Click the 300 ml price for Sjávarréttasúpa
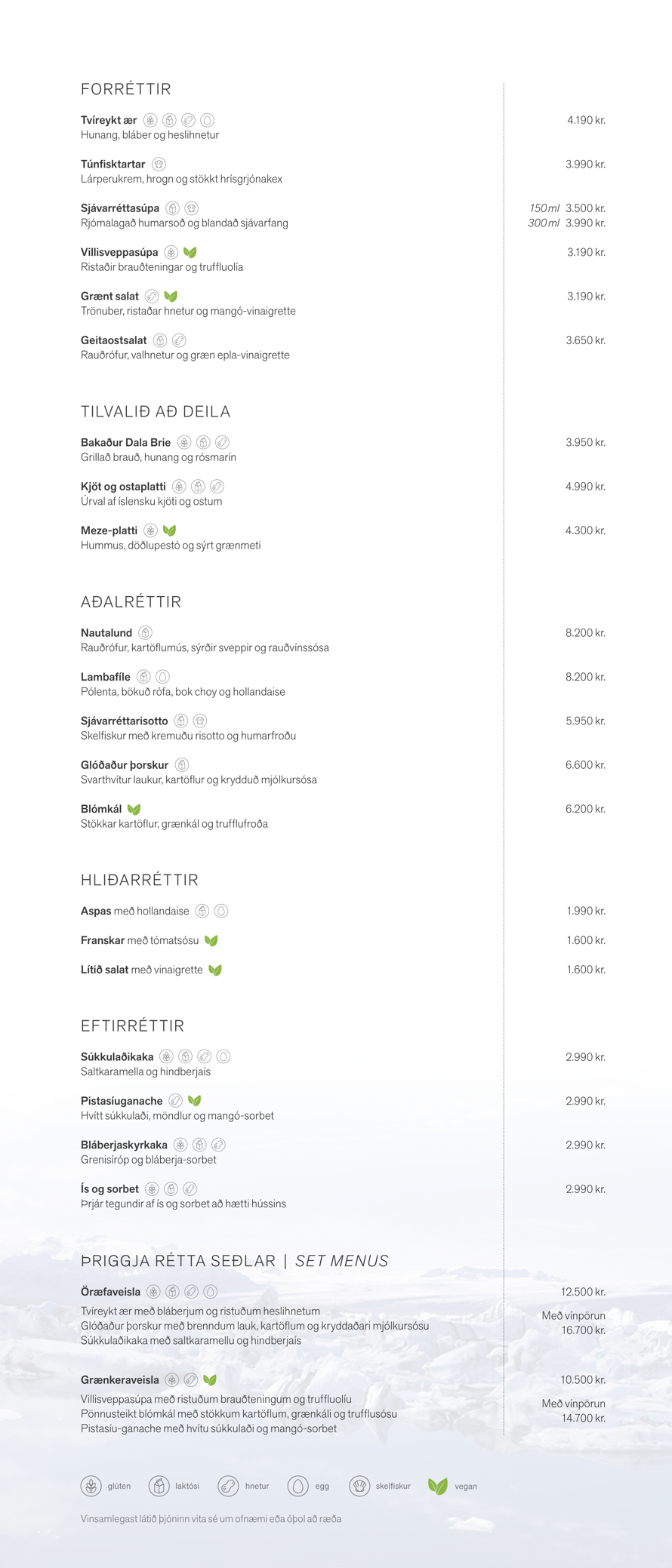 [585, 223]
